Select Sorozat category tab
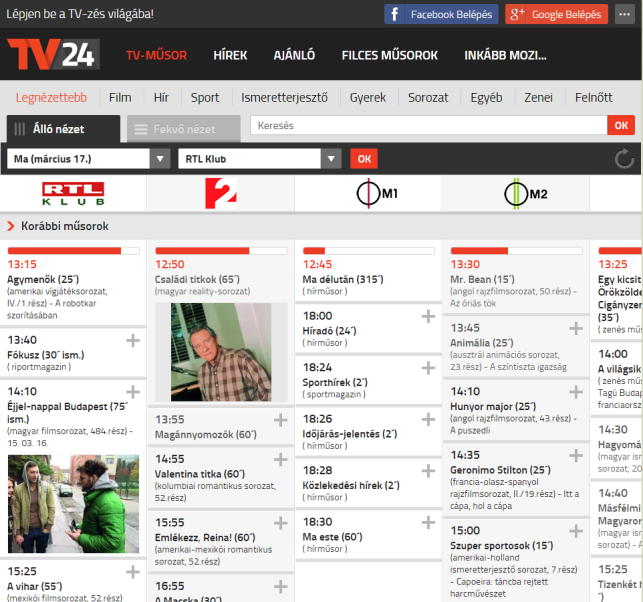The width and height of the screenshot is (643, 602). click(x=428, y=98)
